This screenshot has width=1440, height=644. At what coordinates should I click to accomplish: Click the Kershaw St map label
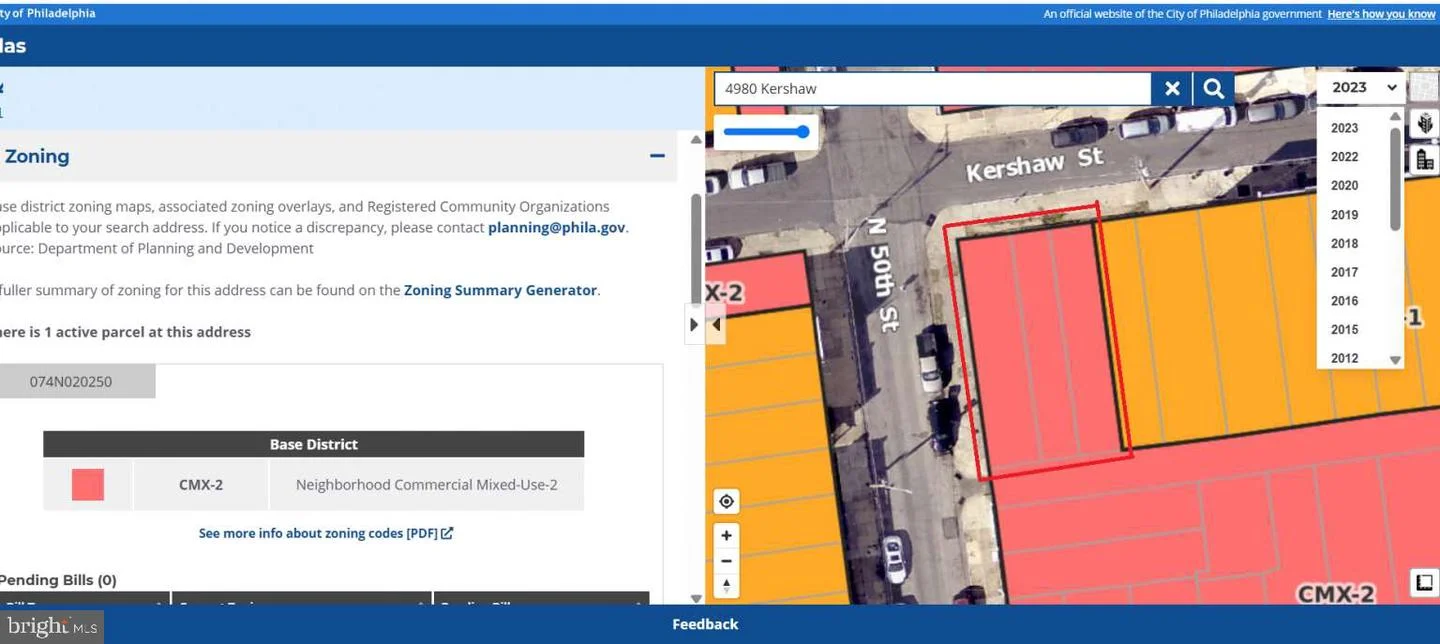click(1034, 163)
